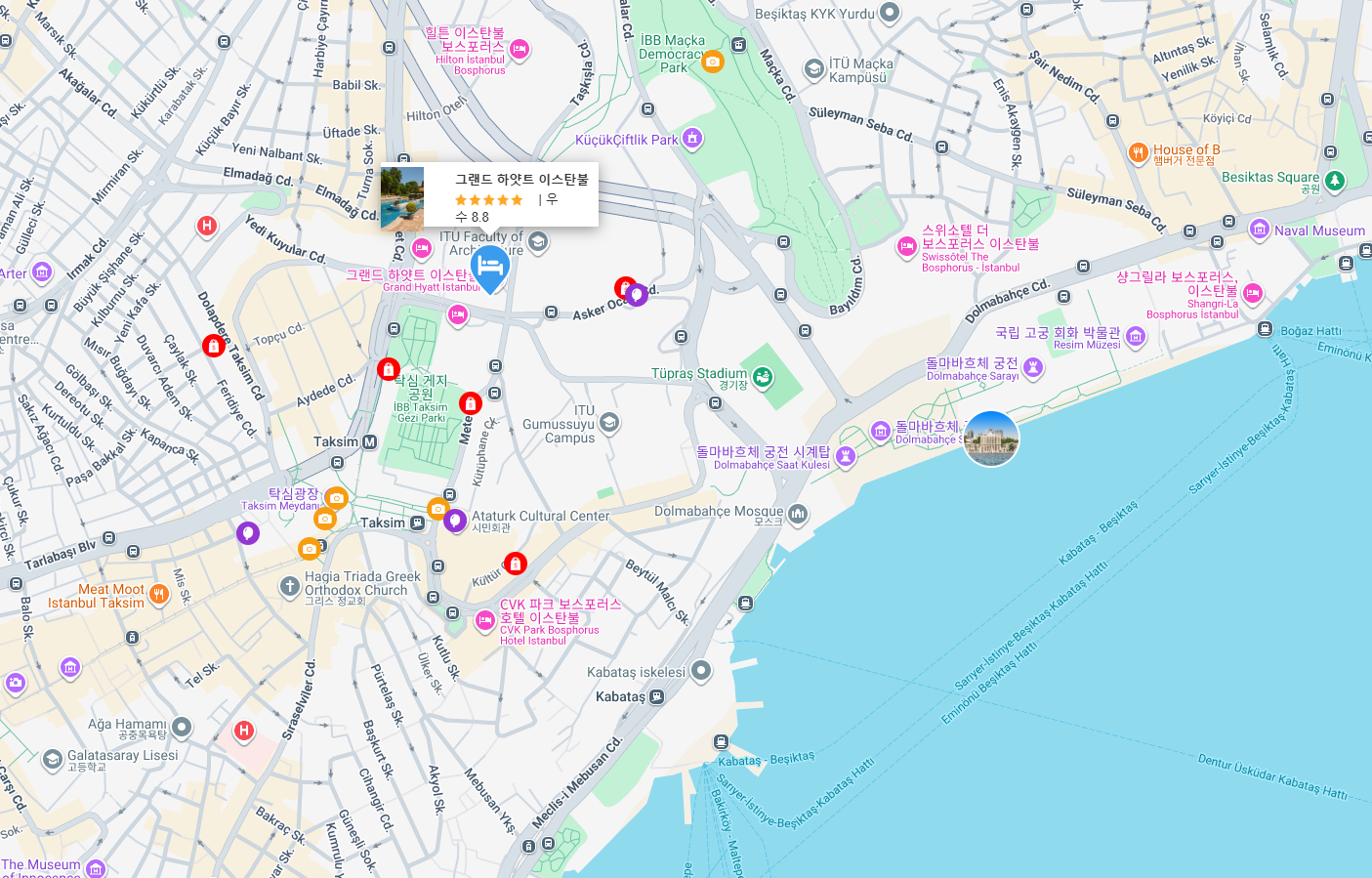The height and width of the screenshot is (878, 1372).
Task: Select the Dolmabahçe Cd. road label
Action: tap(1007, 301)
